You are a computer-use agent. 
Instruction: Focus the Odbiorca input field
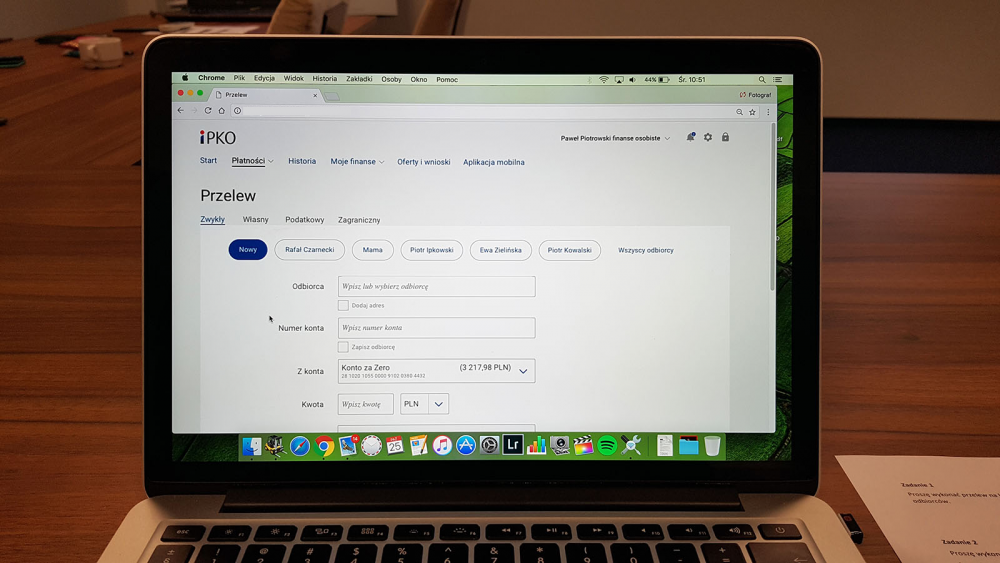pyautogui.click(x=436, y=286)
